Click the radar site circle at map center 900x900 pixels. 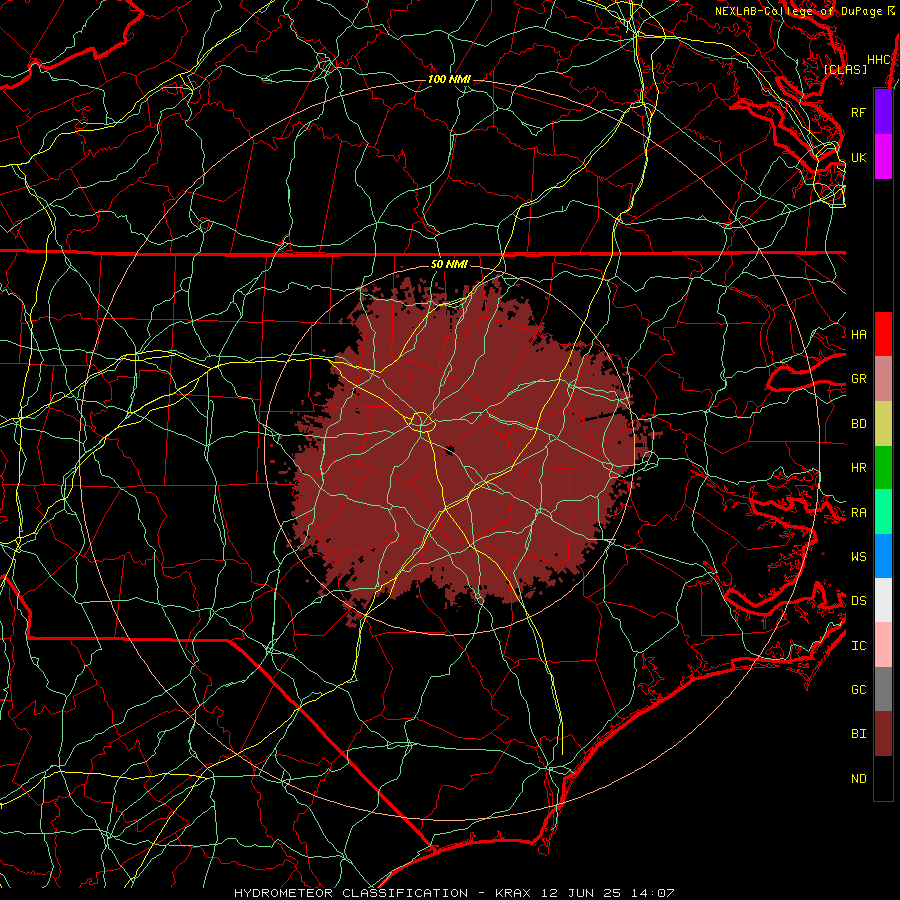click(x=421, y=422)
